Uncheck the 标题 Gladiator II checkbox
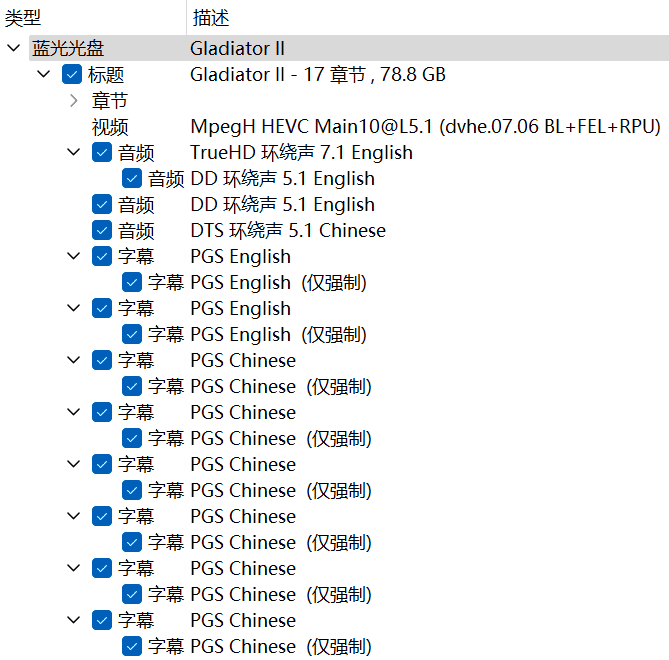This screenshot has height=660, width=669. point(72,75)
